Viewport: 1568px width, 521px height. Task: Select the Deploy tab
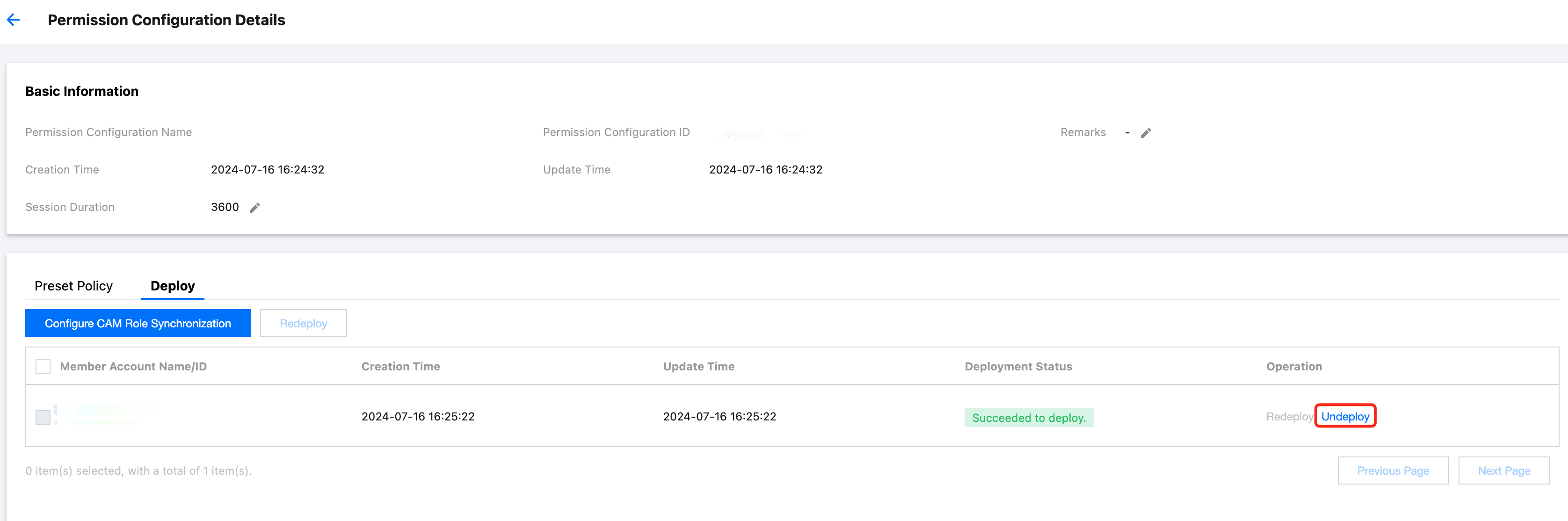[172, 286]
